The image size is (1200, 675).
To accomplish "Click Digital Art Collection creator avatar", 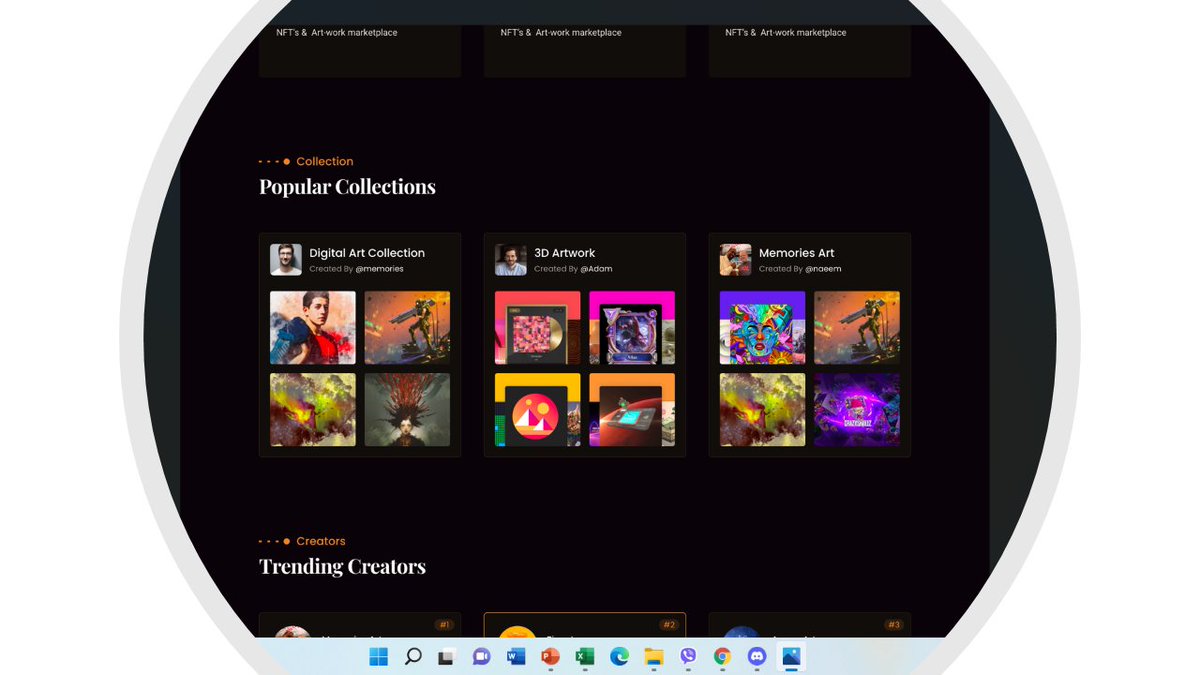I will click(x=286, y=260).
